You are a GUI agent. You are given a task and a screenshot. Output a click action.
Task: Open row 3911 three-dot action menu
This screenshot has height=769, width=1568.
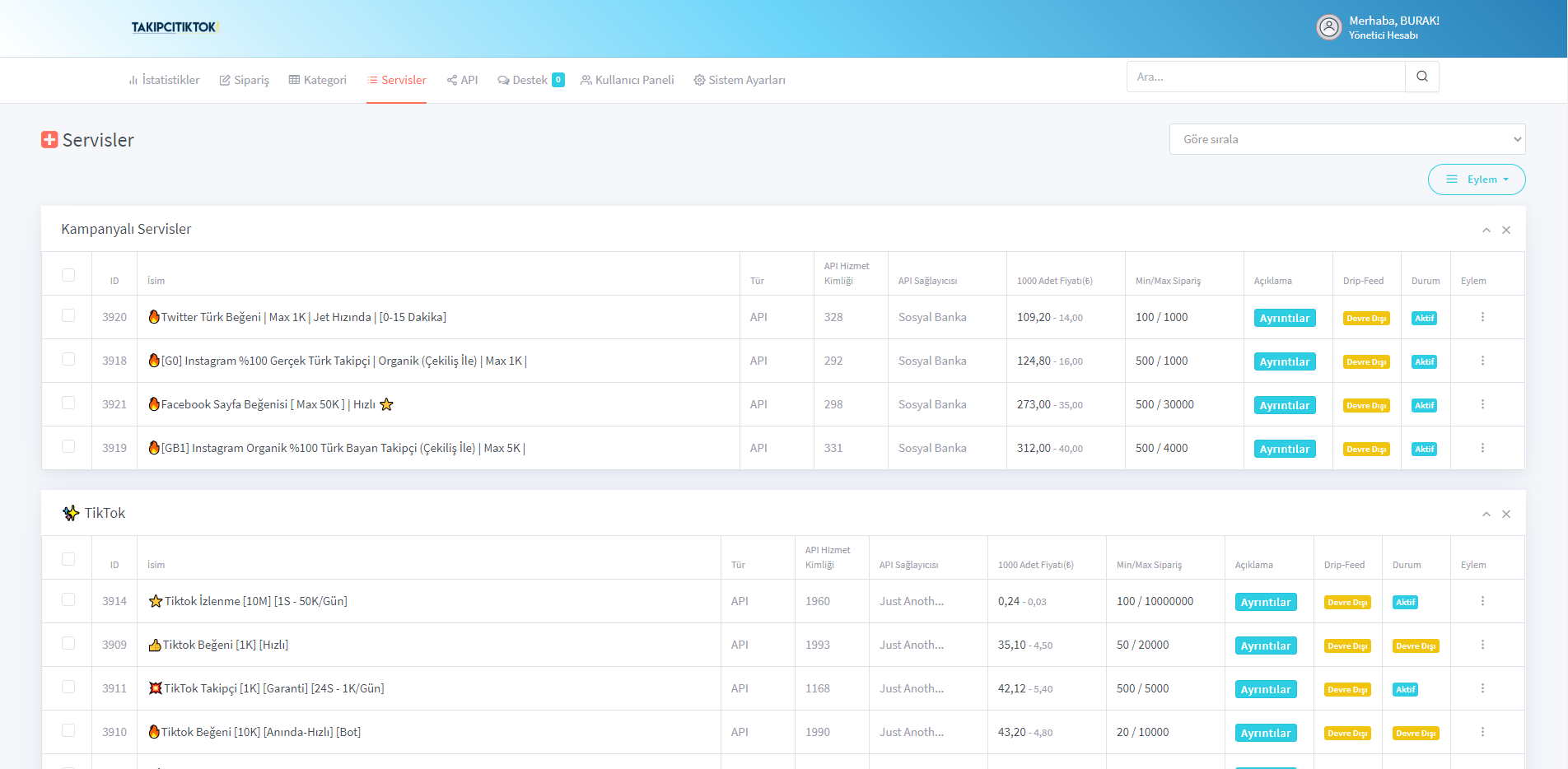click(1482, 688)
